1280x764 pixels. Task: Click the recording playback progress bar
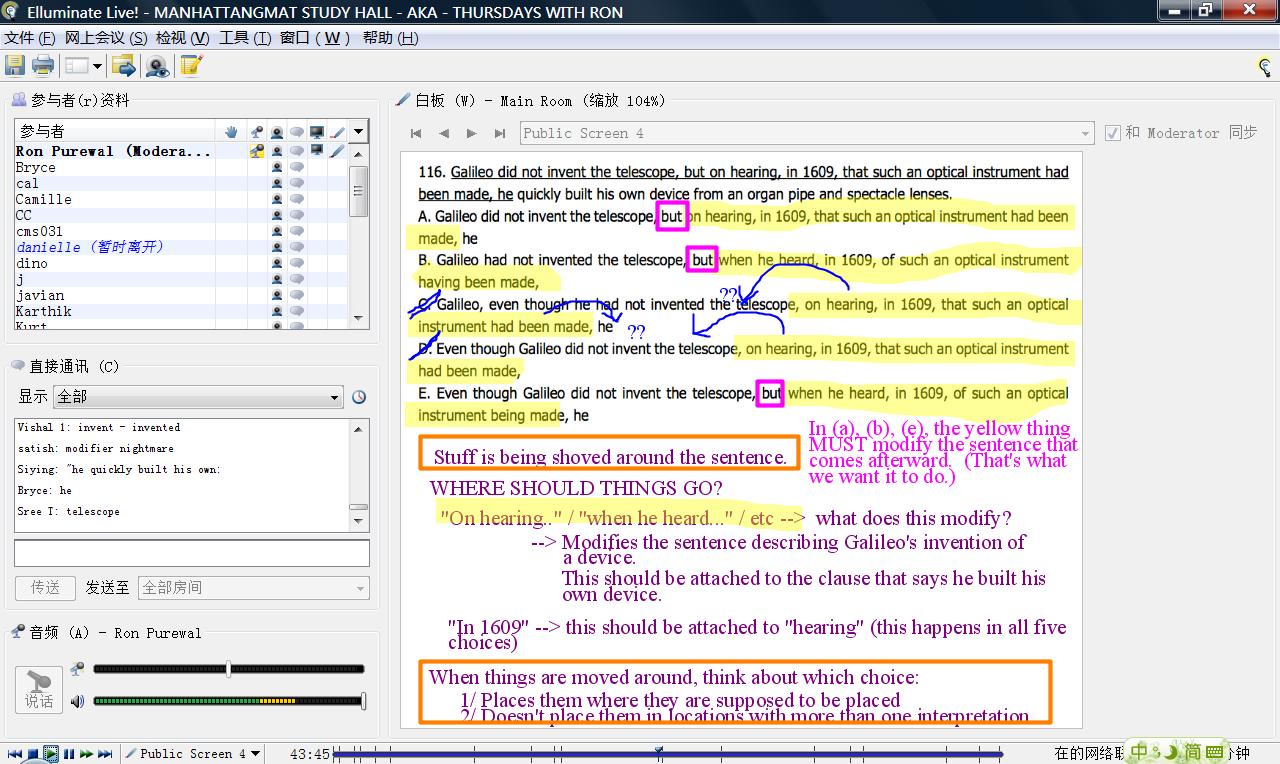667,754
